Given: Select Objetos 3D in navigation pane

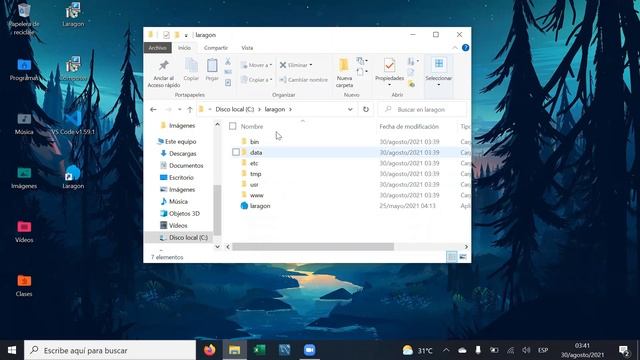Looking at the screenshot, I should coord(180,213).
